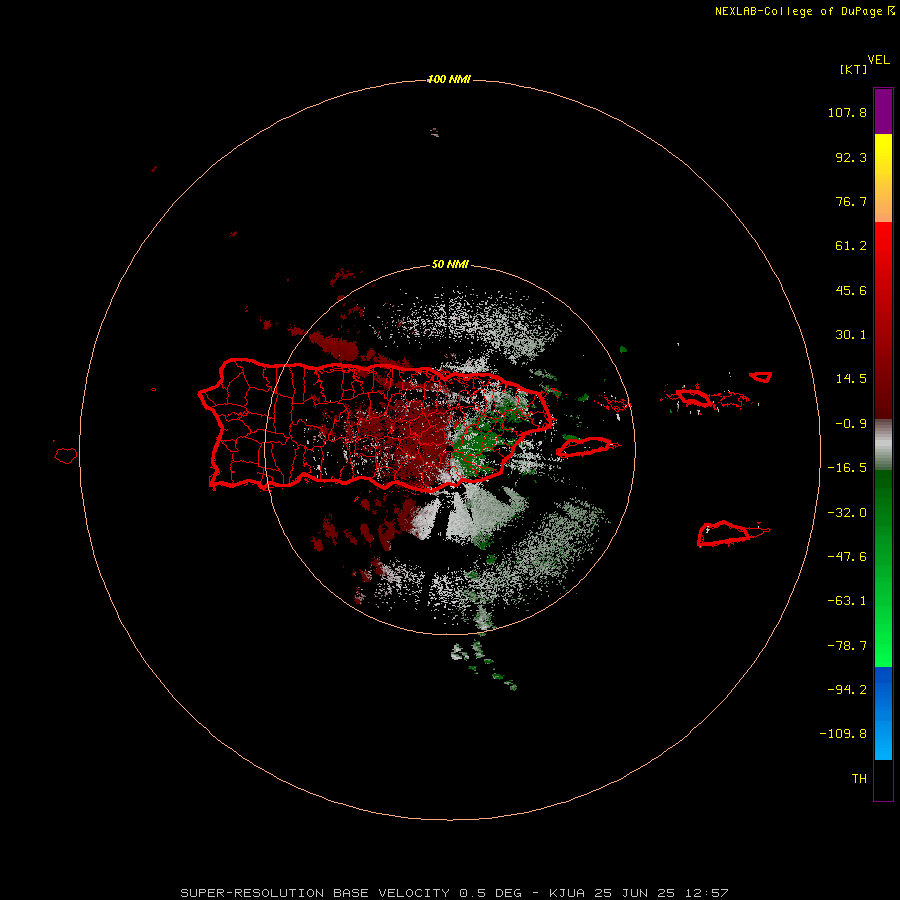The image size is (900, 900).
Task: Click the TH label beside the scale
Action: point(859,779)
